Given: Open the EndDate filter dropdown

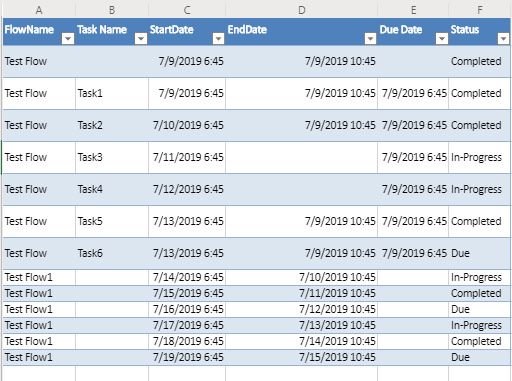Looking at the screenshot, I should click(370, 39).
